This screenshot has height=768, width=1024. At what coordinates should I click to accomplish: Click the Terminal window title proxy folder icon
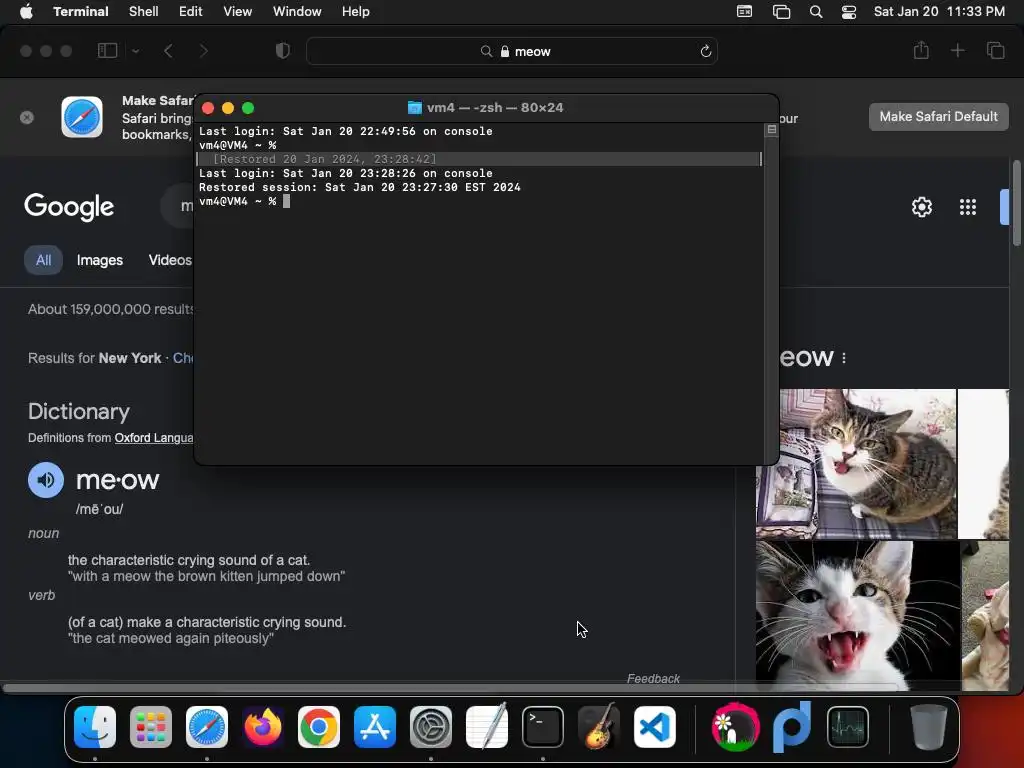pyautogui.click(x=415, y=108)
